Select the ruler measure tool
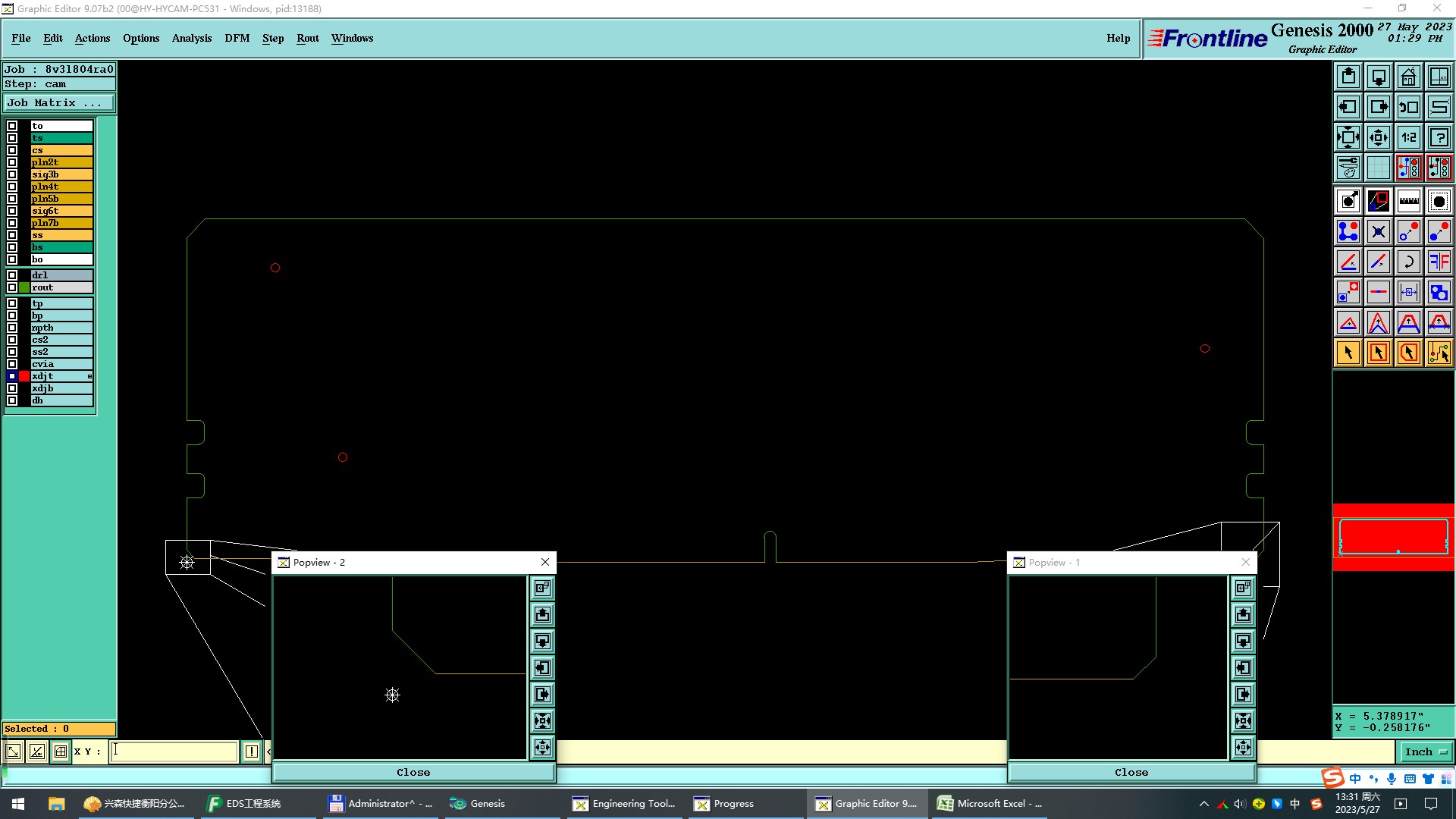The image size is (1456, 819). tap(1408, 201)
